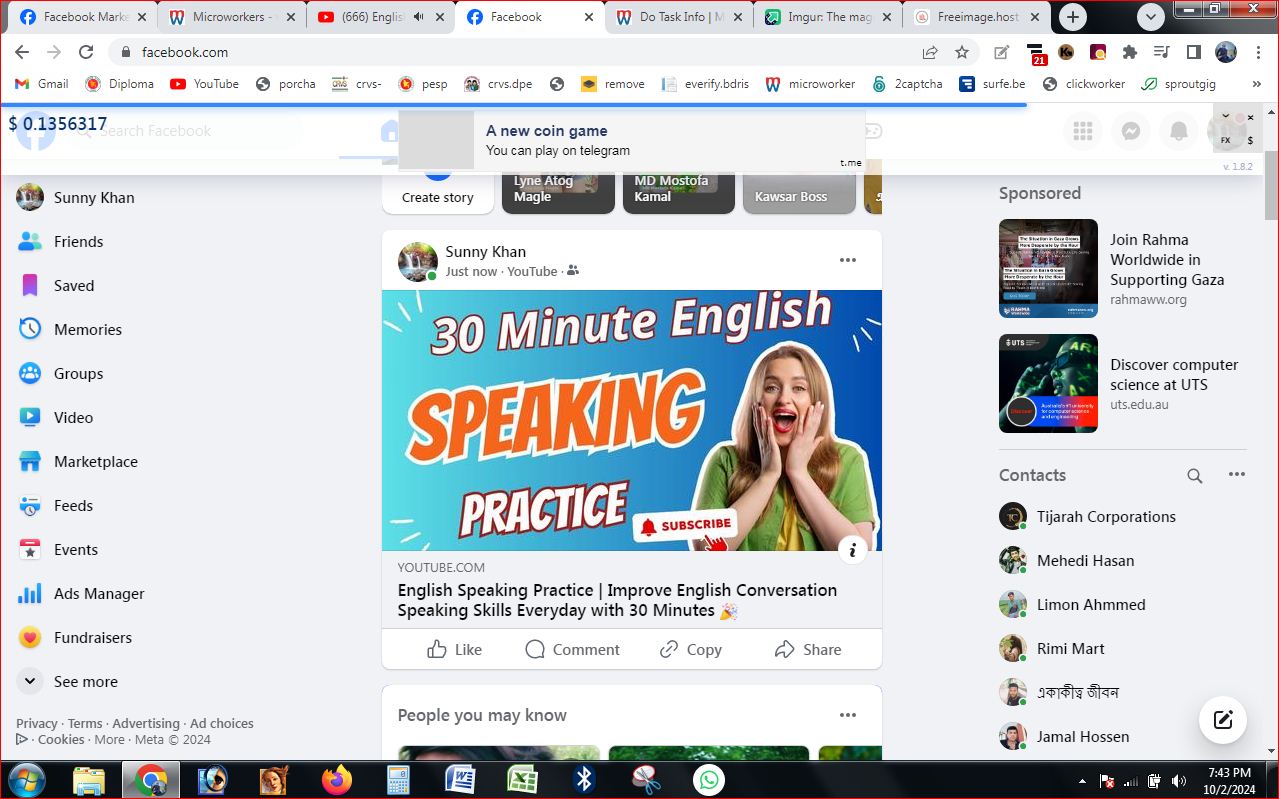Click the share page icon in address bar
This screenshot has width=1279, height=799.
click(930, 52)
